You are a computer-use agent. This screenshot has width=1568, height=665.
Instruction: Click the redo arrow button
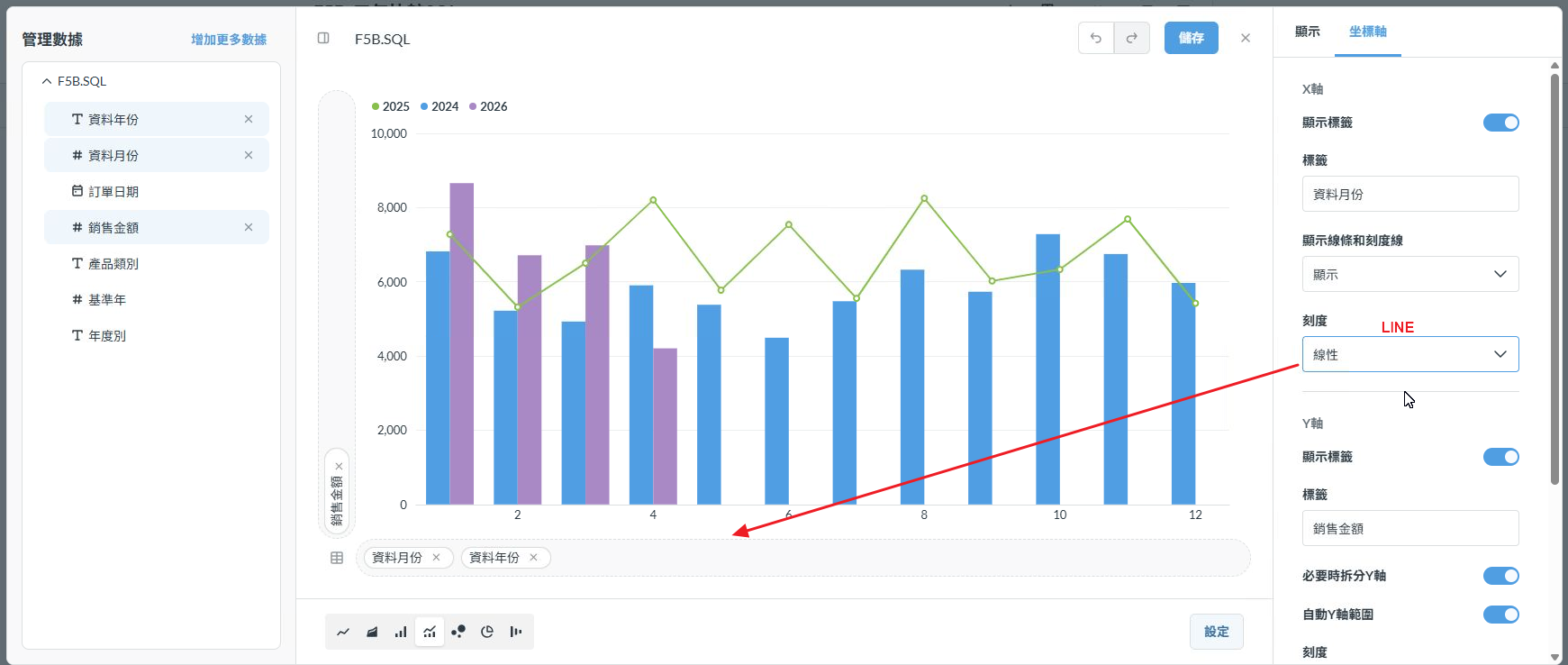coord(1132,38)
